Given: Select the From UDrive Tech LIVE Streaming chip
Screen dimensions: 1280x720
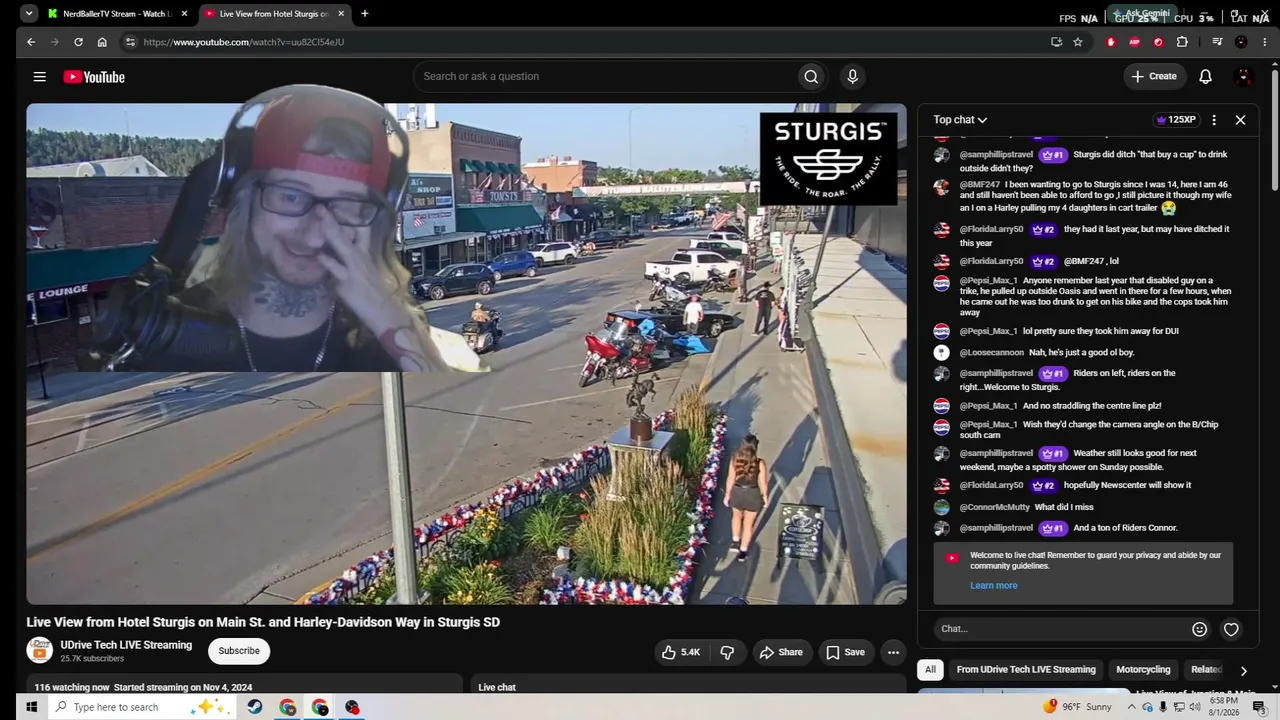Looking at the screenshot, I should pos(1026,670).
